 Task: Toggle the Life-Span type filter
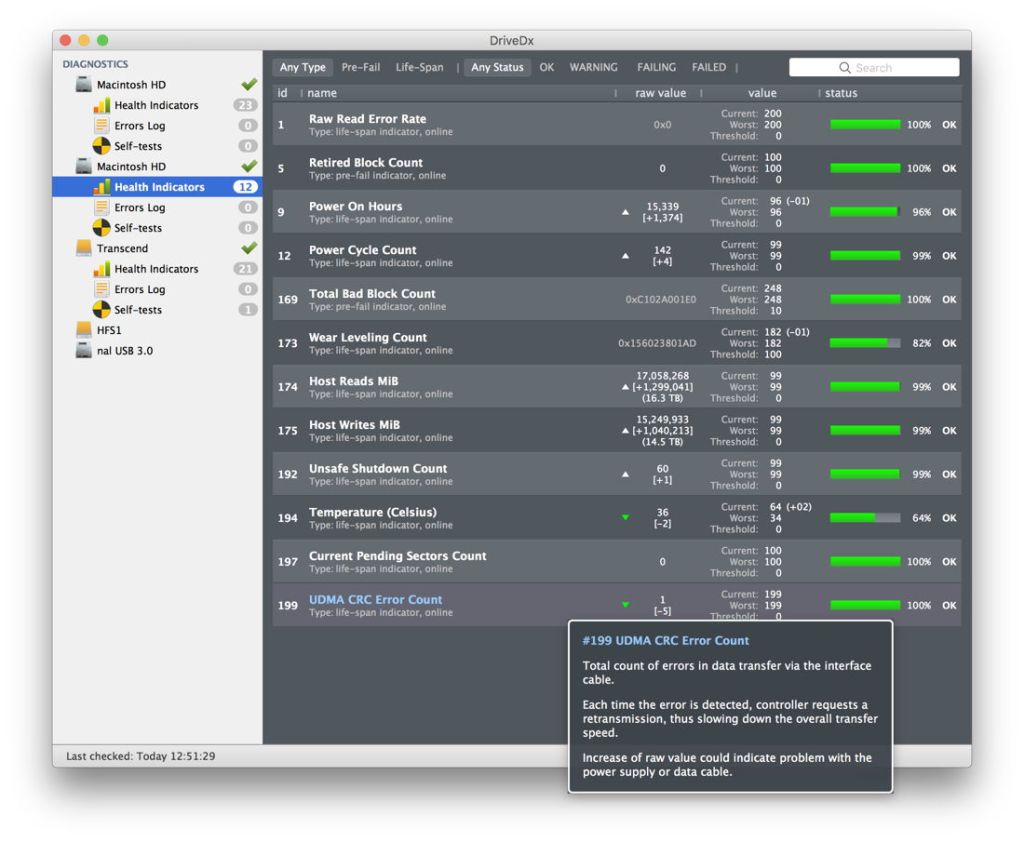[419, 68]
